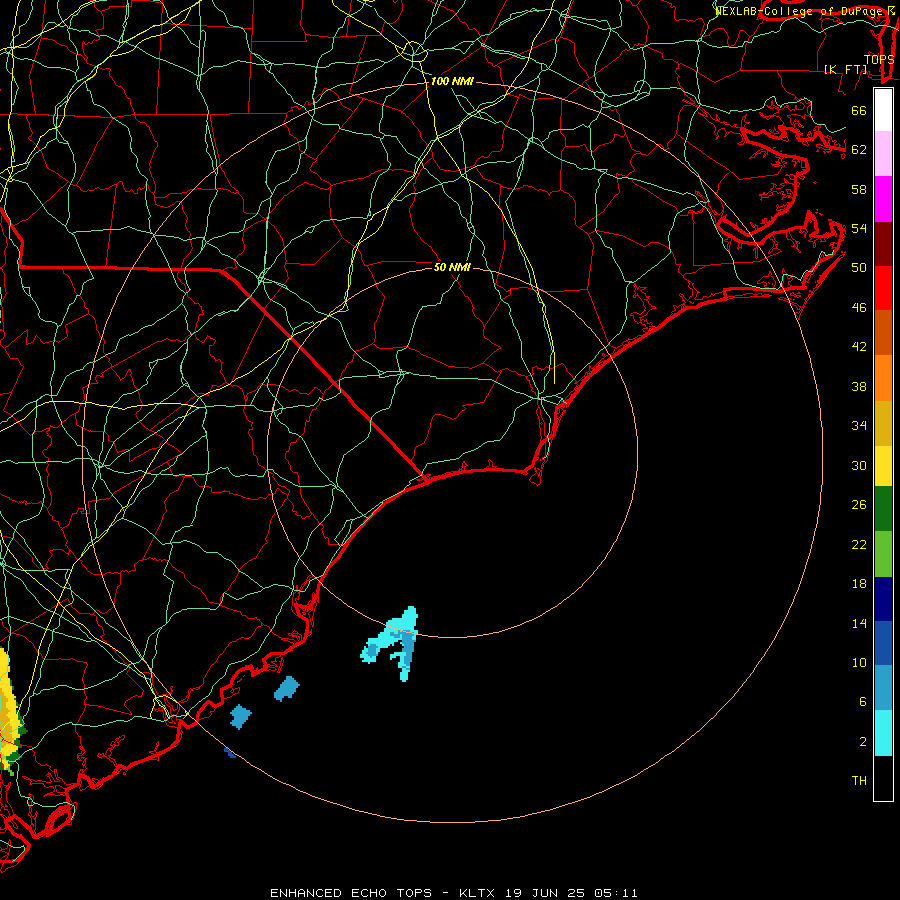Click the light pink 62 kft legend swatch
This screenshot has height=900, width=900.
point(883,153)
